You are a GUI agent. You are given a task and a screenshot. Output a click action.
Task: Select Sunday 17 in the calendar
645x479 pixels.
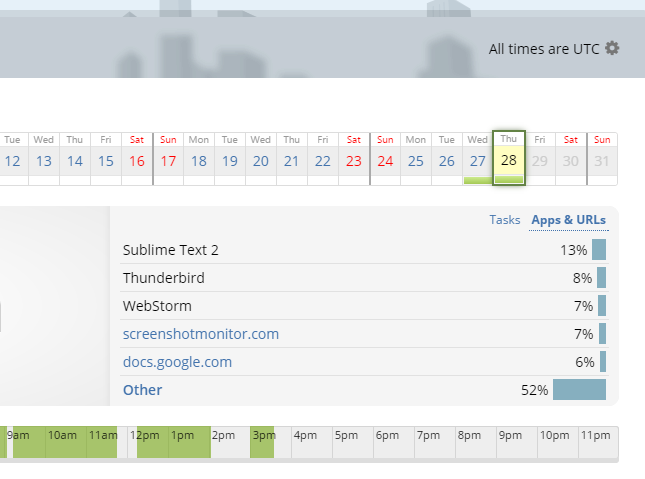[168, 159]
